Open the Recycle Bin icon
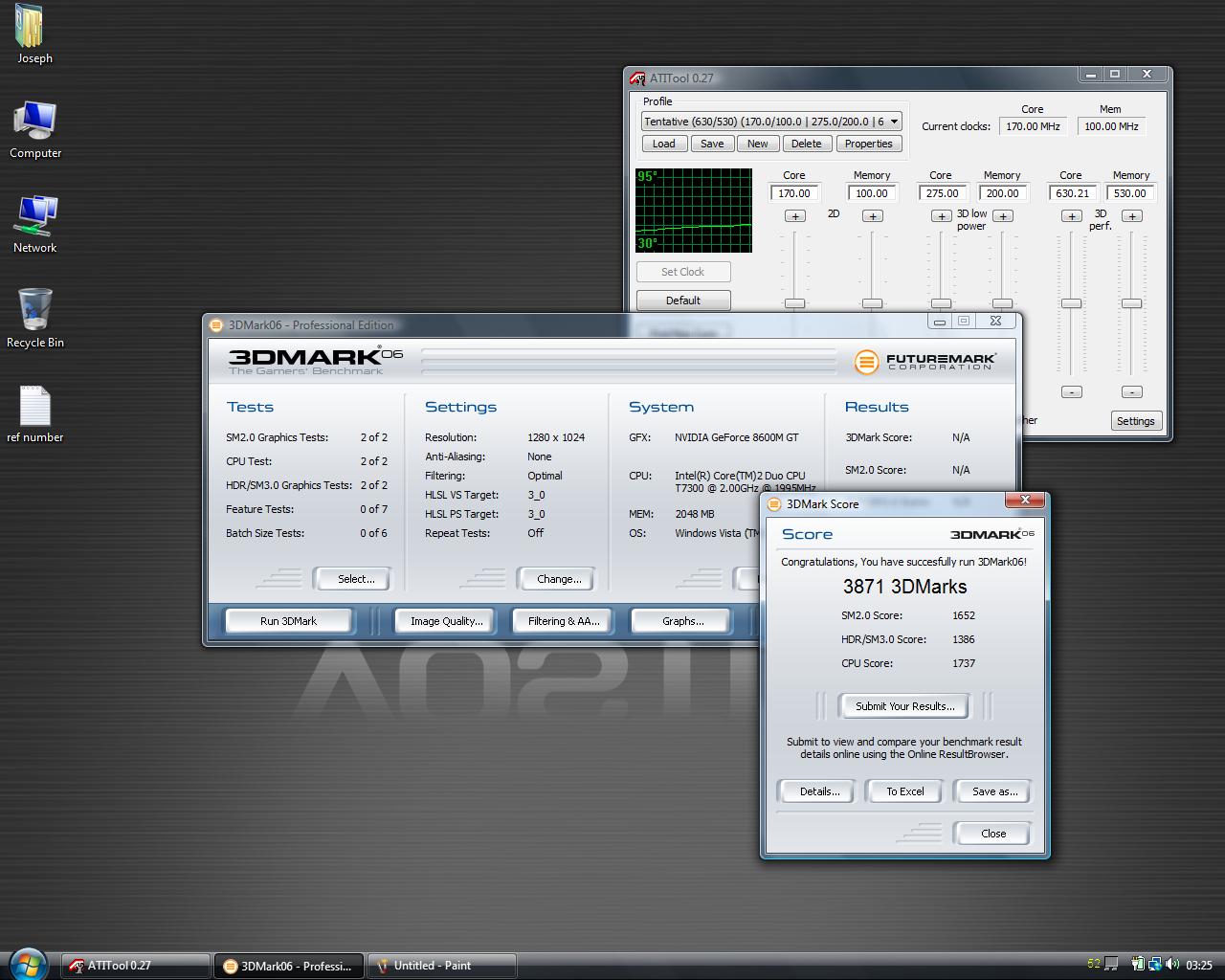The height and width of the screenshot is (980, 1225). click(35, 318)
